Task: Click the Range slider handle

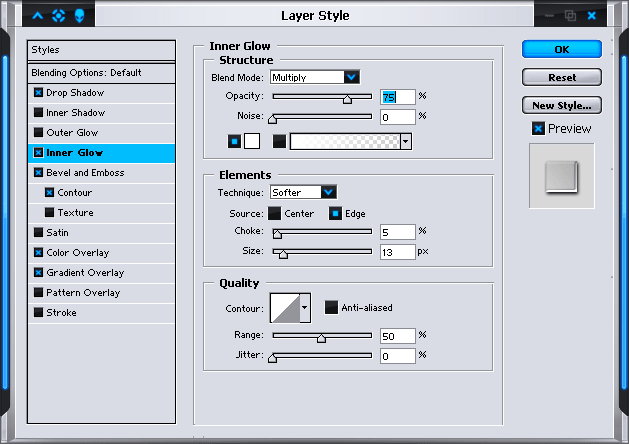Action: 321,338
